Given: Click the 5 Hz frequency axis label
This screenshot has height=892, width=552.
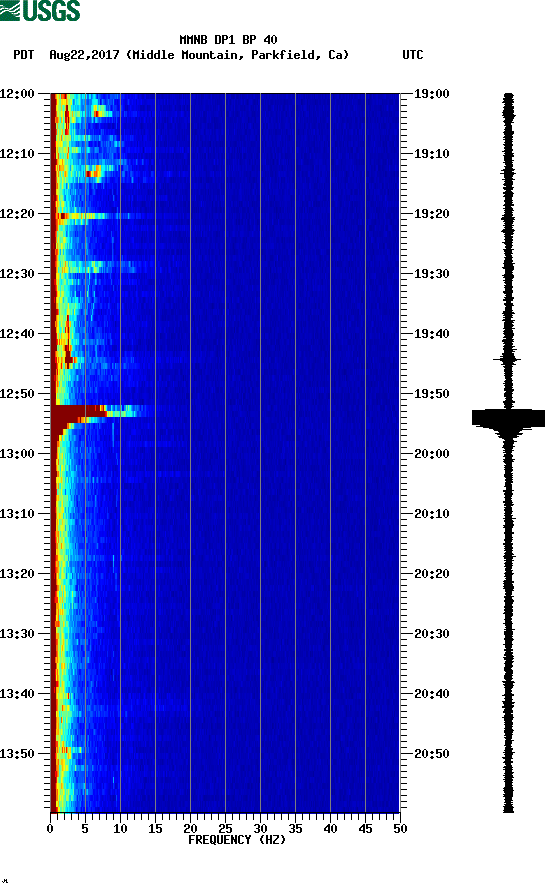Looking at the screenshot, I should [x=85, y=829].
